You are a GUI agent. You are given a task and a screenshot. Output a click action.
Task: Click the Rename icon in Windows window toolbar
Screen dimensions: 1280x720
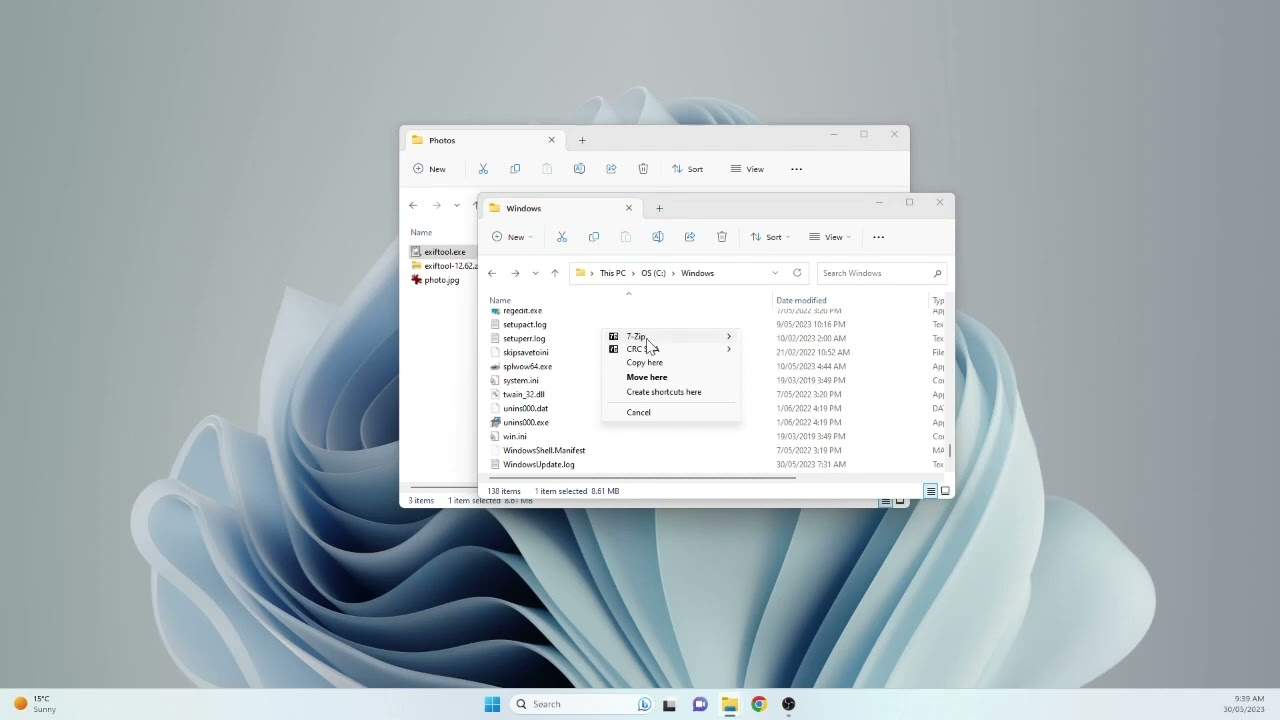point(658,237)
